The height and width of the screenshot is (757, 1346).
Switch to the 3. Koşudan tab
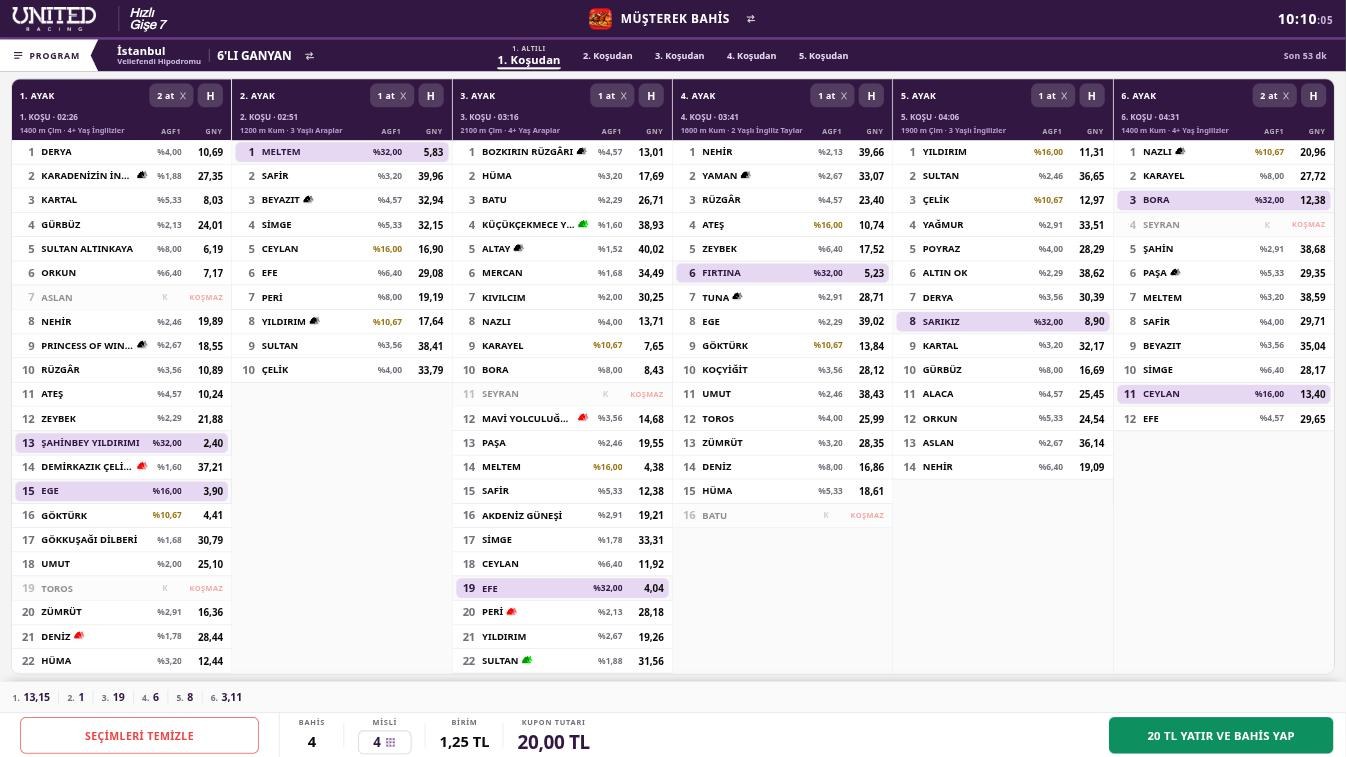pos(680,56)
